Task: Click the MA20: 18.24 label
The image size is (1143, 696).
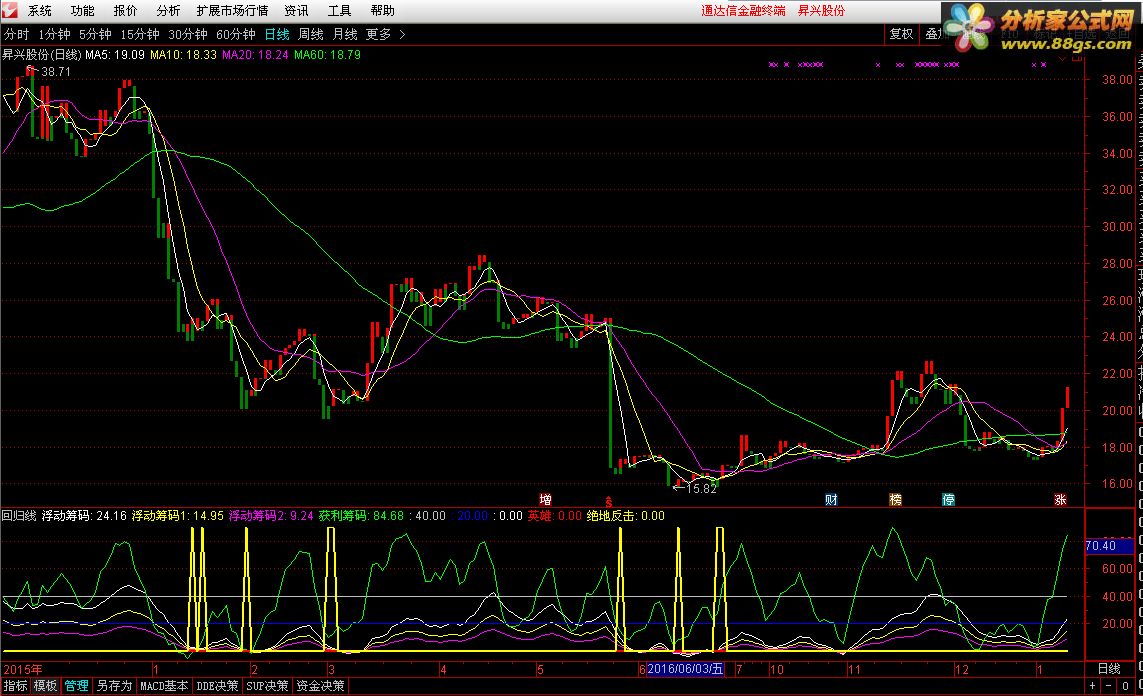Action: click(255, 55)
